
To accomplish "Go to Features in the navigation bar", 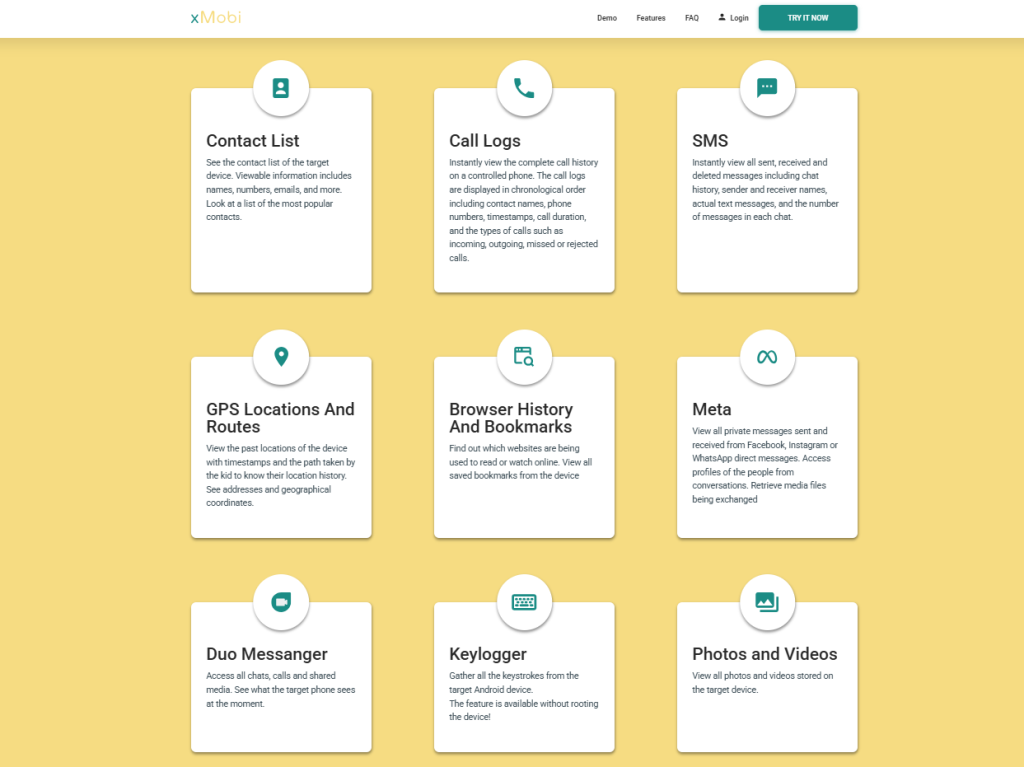I will point(651,18).
